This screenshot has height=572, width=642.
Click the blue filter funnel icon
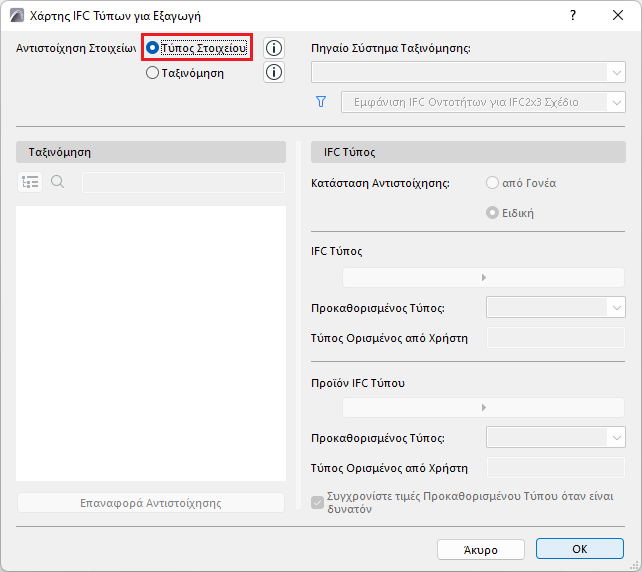click(321, 102)
